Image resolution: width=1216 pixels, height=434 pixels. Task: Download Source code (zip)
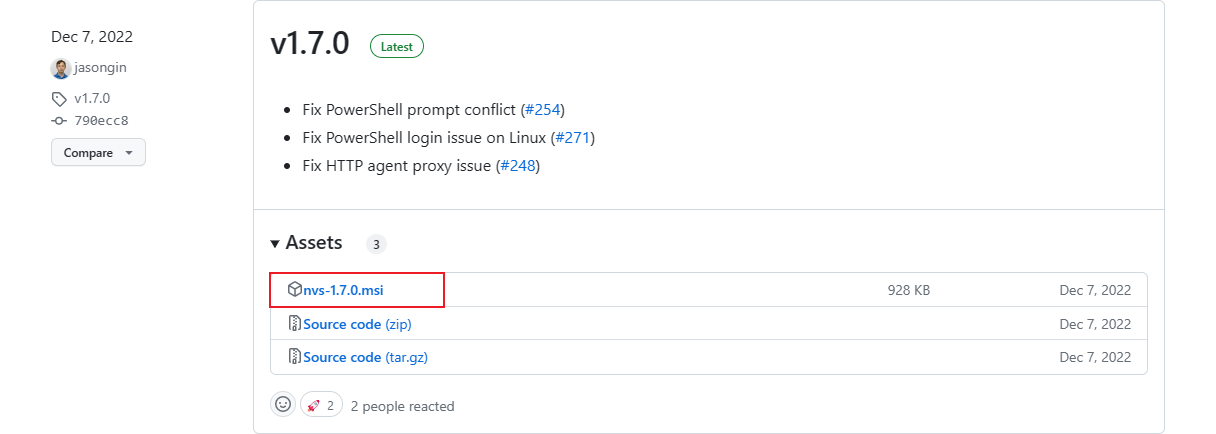(357, 324)
